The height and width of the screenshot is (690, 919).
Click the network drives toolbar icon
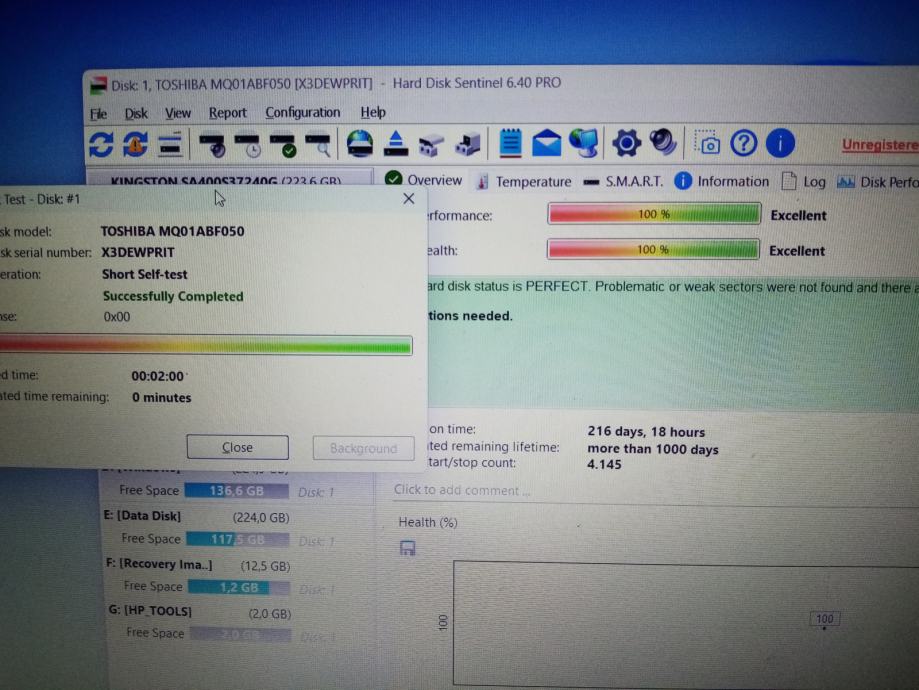coord(431,145)
